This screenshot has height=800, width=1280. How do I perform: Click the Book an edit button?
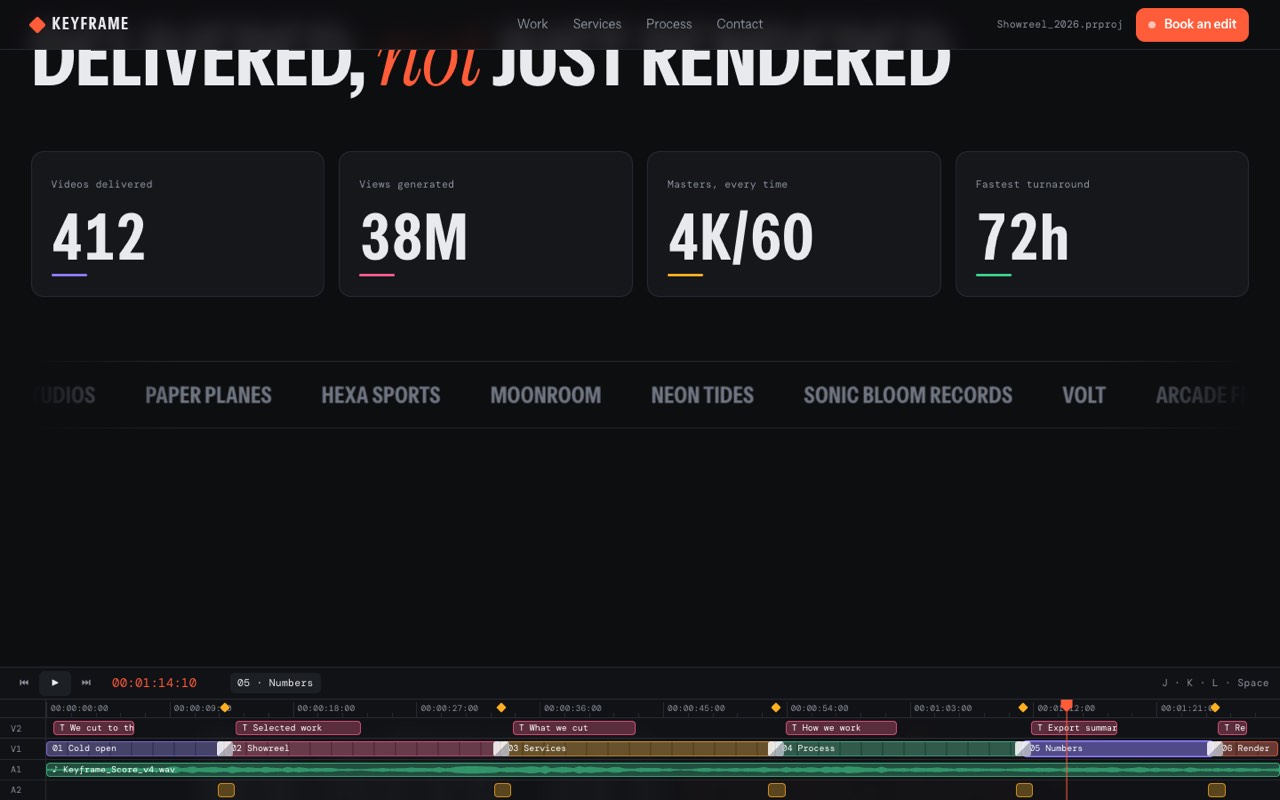(x=1192, y=24)
